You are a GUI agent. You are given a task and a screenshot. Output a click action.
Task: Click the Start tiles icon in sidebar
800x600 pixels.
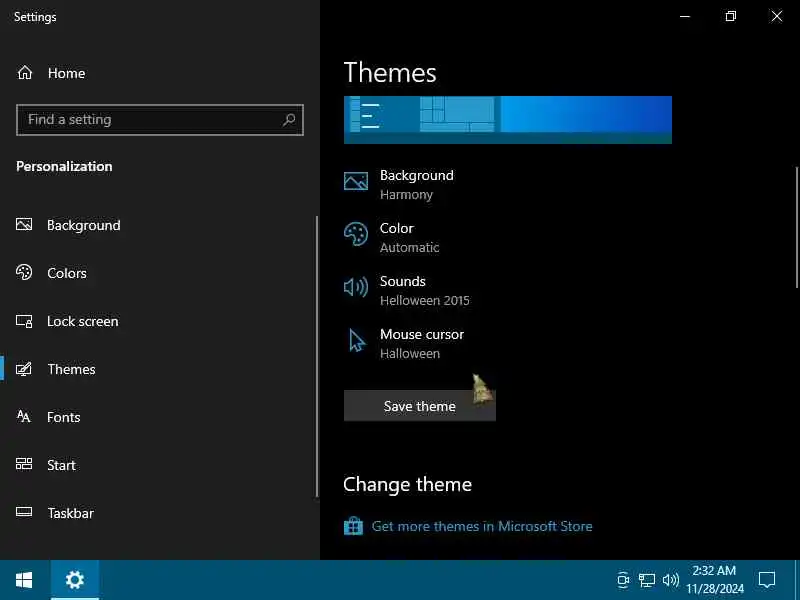click(24, 464)
